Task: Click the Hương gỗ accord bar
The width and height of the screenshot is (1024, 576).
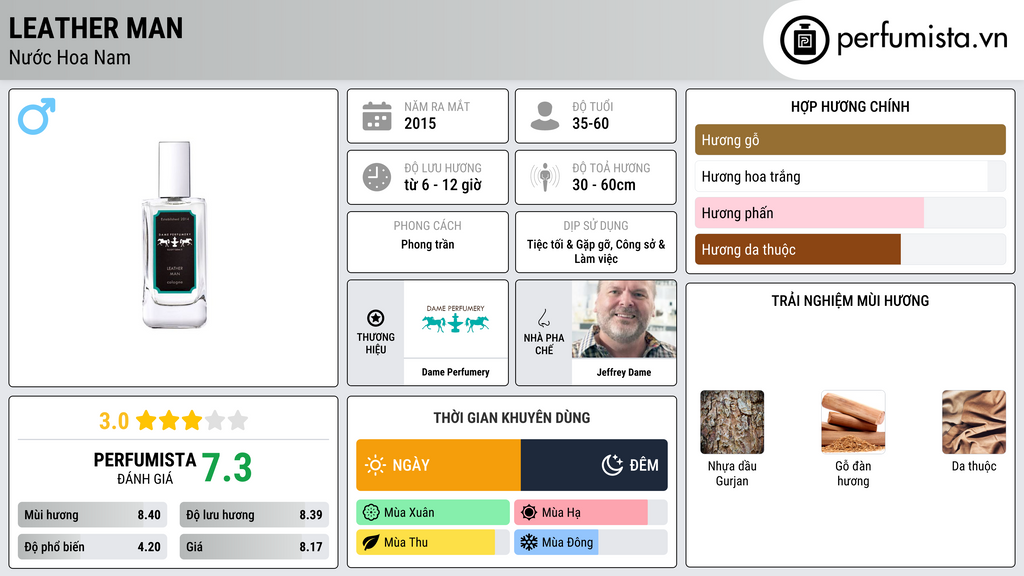Action: [x=850, y=140]
